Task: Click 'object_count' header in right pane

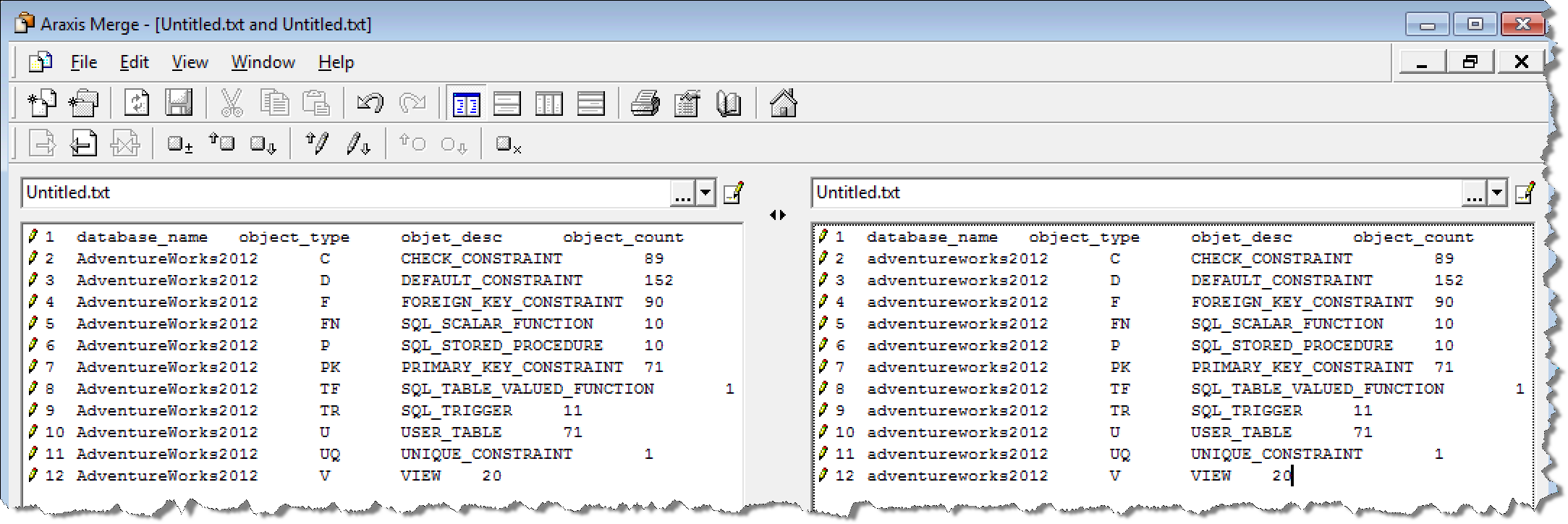Action: click(x=1413, y=237)
